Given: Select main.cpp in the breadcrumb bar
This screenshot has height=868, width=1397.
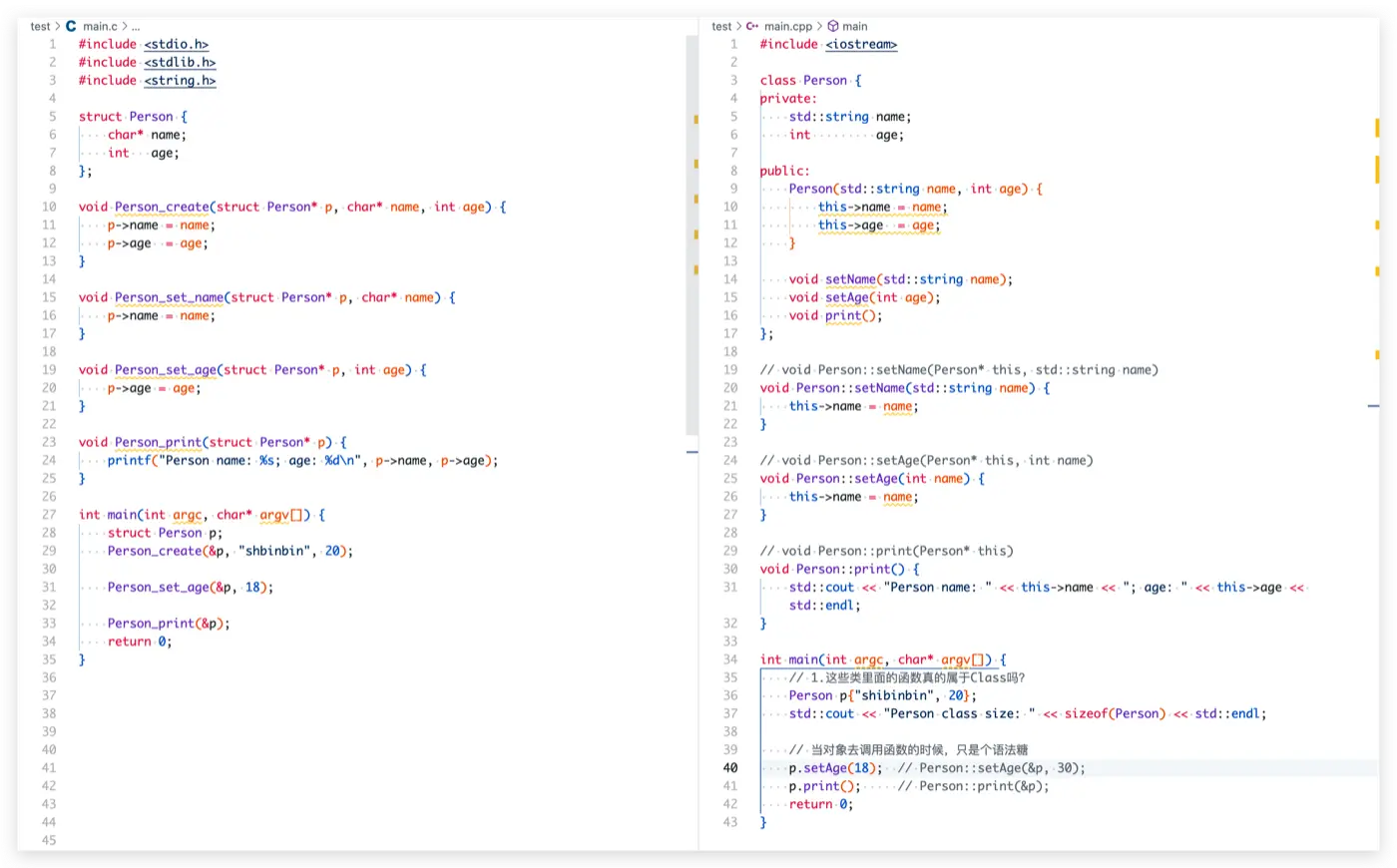Looking at the screenshot, I should pos(788,26).
